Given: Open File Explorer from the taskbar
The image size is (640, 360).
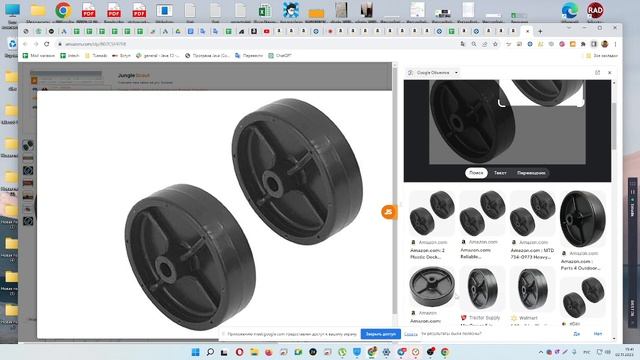Looking at the screenshot, I should 254,352.
